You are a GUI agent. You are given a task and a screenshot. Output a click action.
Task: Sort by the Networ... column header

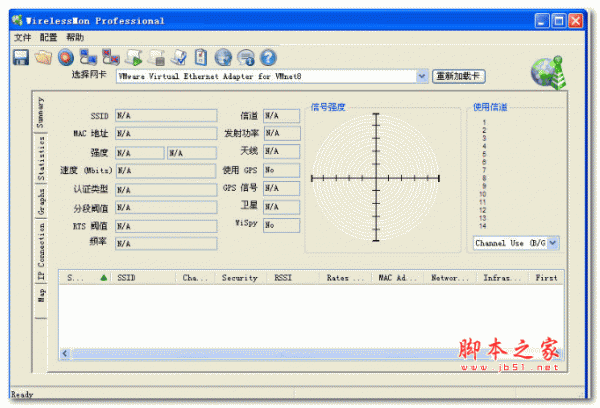(450, 278)
